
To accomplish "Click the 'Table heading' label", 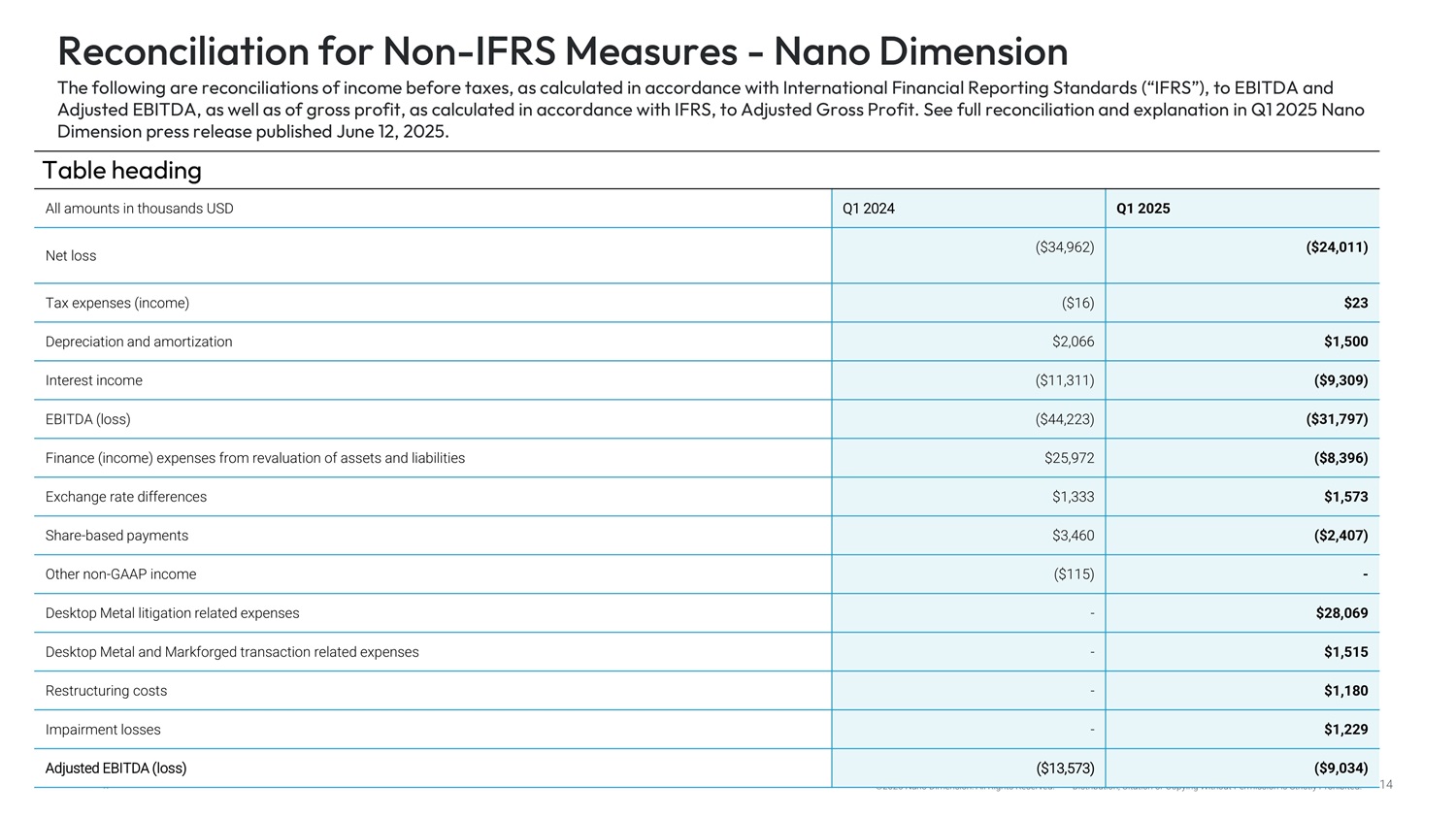I will (122, 171).
